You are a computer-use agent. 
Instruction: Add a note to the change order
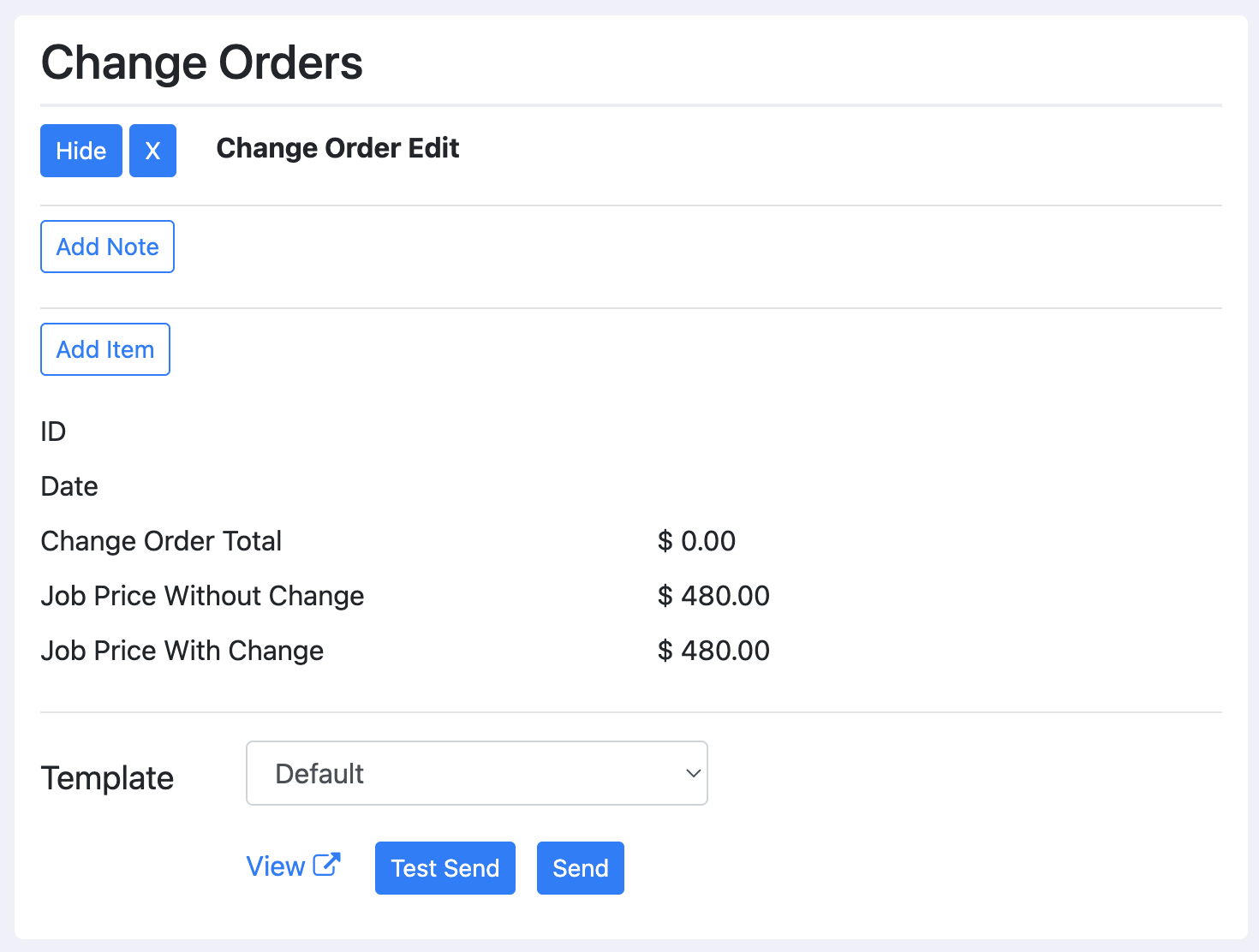coord(107,247)
